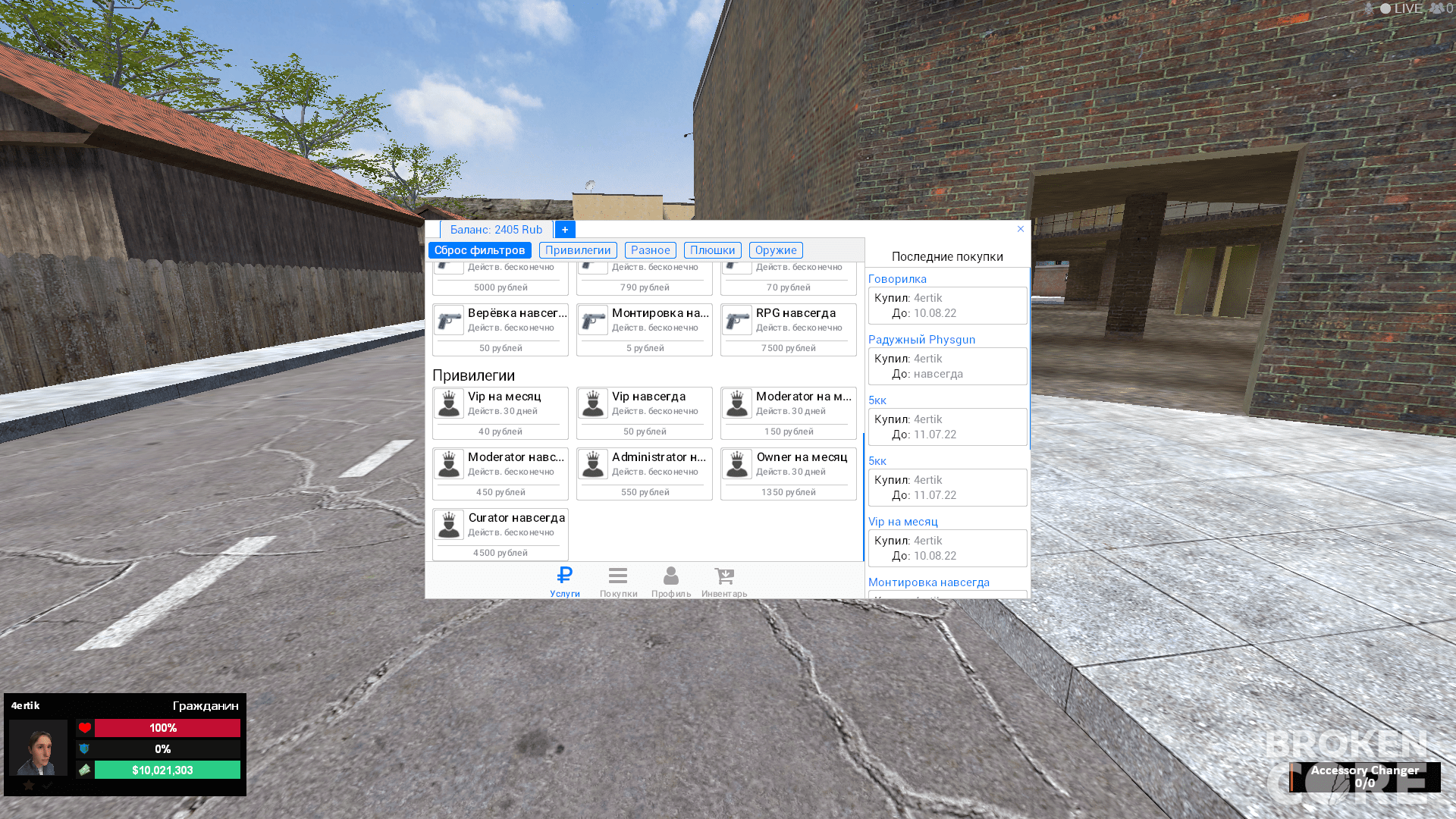Filter by Привилегии category
Image resolution: width=1456 pixels, height=819 pixels.
[578, 250]
